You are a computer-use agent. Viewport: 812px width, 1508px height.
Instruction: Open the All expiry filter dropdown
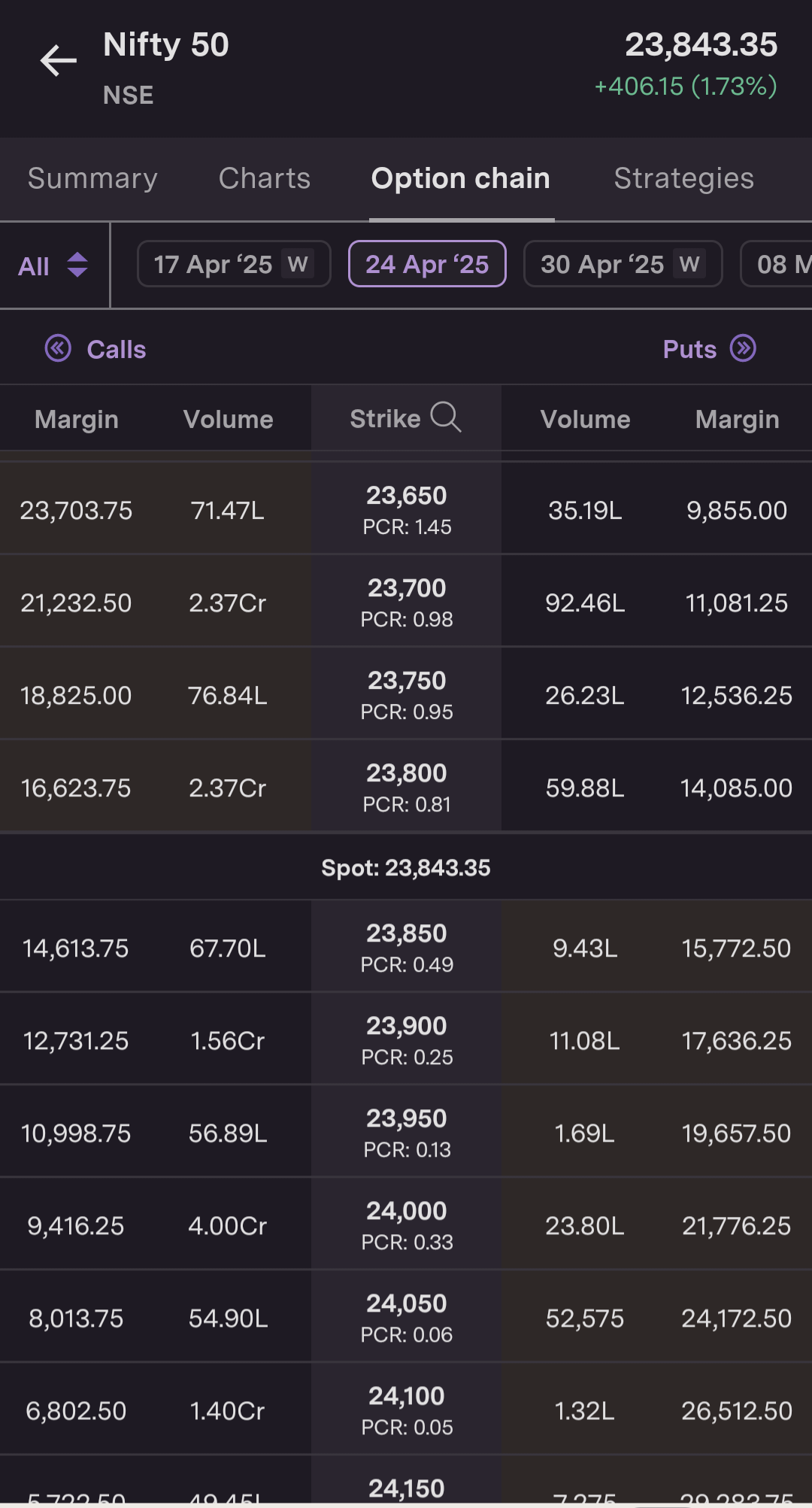pos(53,265)
